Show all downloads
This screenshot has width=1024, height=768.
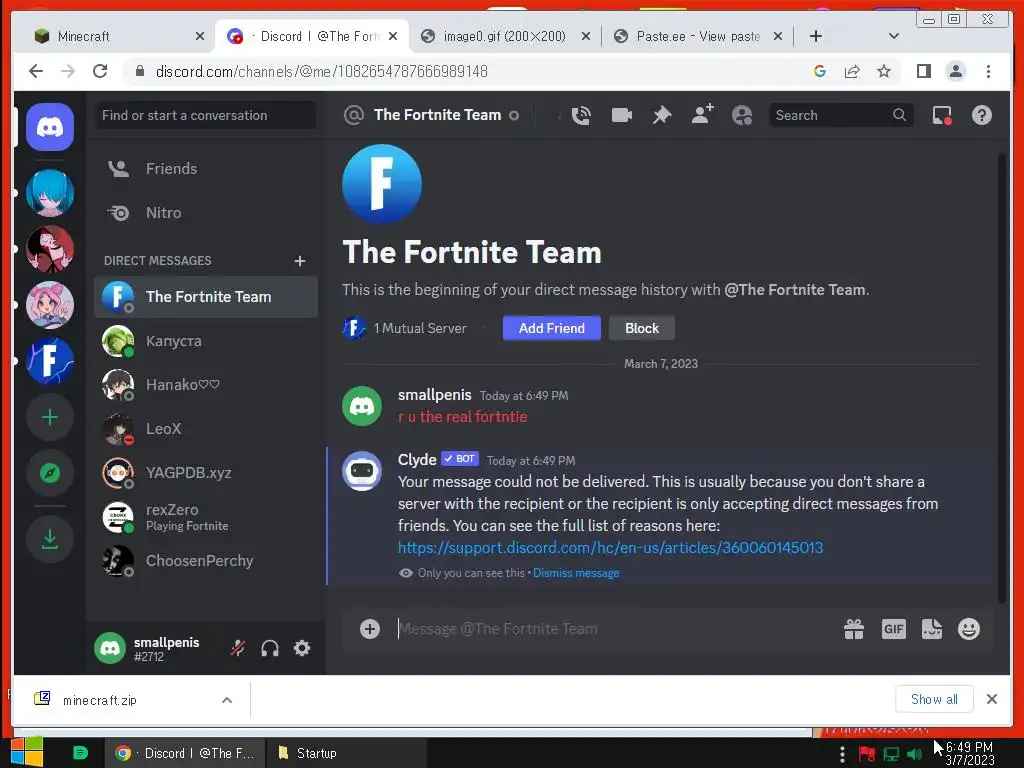pyautogui.click(x=934, y=699)
